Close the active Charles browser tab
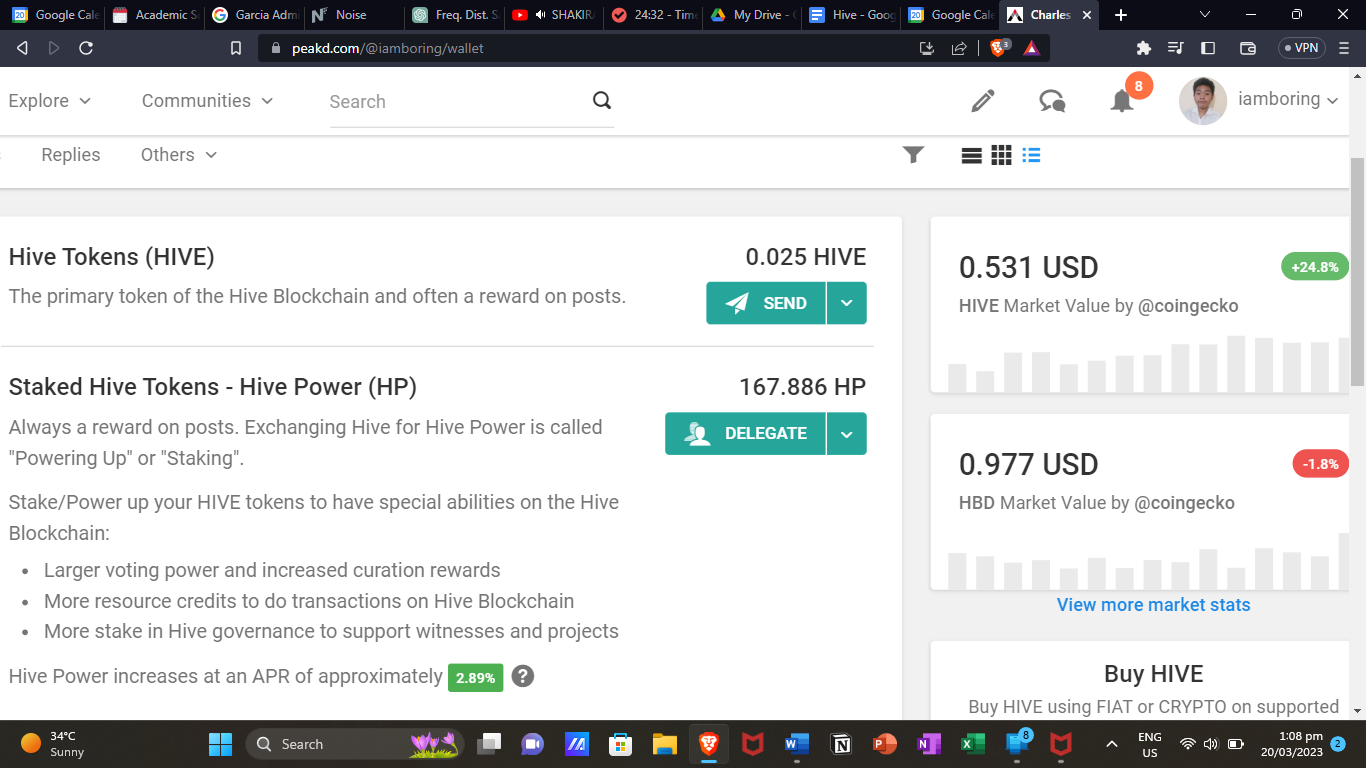The height and width of the screenshot is (768, 1366). pyautogui.click(x=1087, y=15)
